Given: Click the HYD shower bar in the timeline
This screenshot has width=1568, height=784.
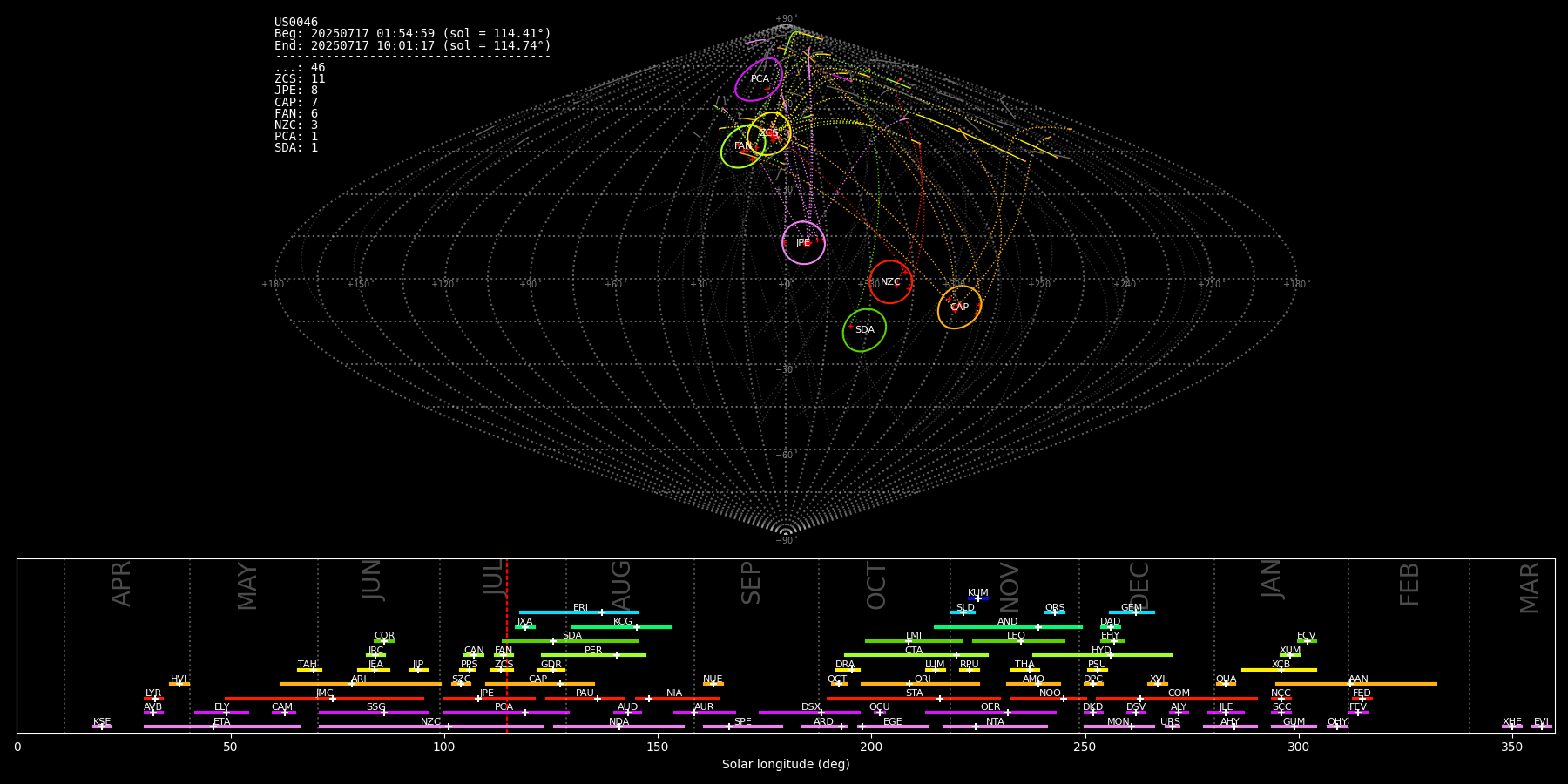Looking at the screenshot, I should (x=1102, y=655).
